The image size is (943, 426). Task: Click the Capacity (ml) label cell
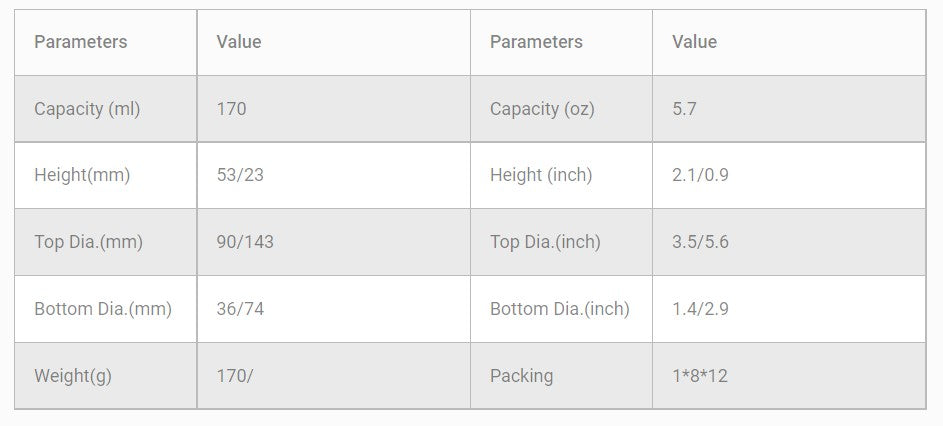click(87, 109)
